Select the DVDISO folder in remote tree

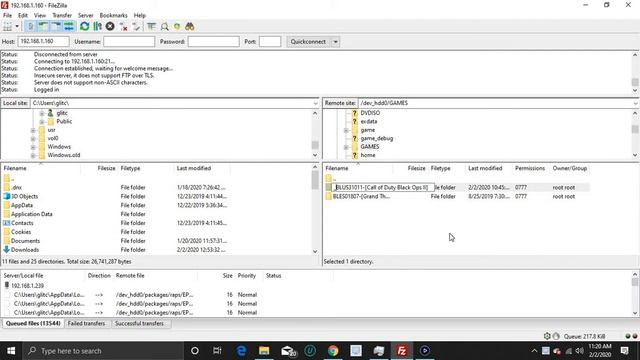pos(370,113)
